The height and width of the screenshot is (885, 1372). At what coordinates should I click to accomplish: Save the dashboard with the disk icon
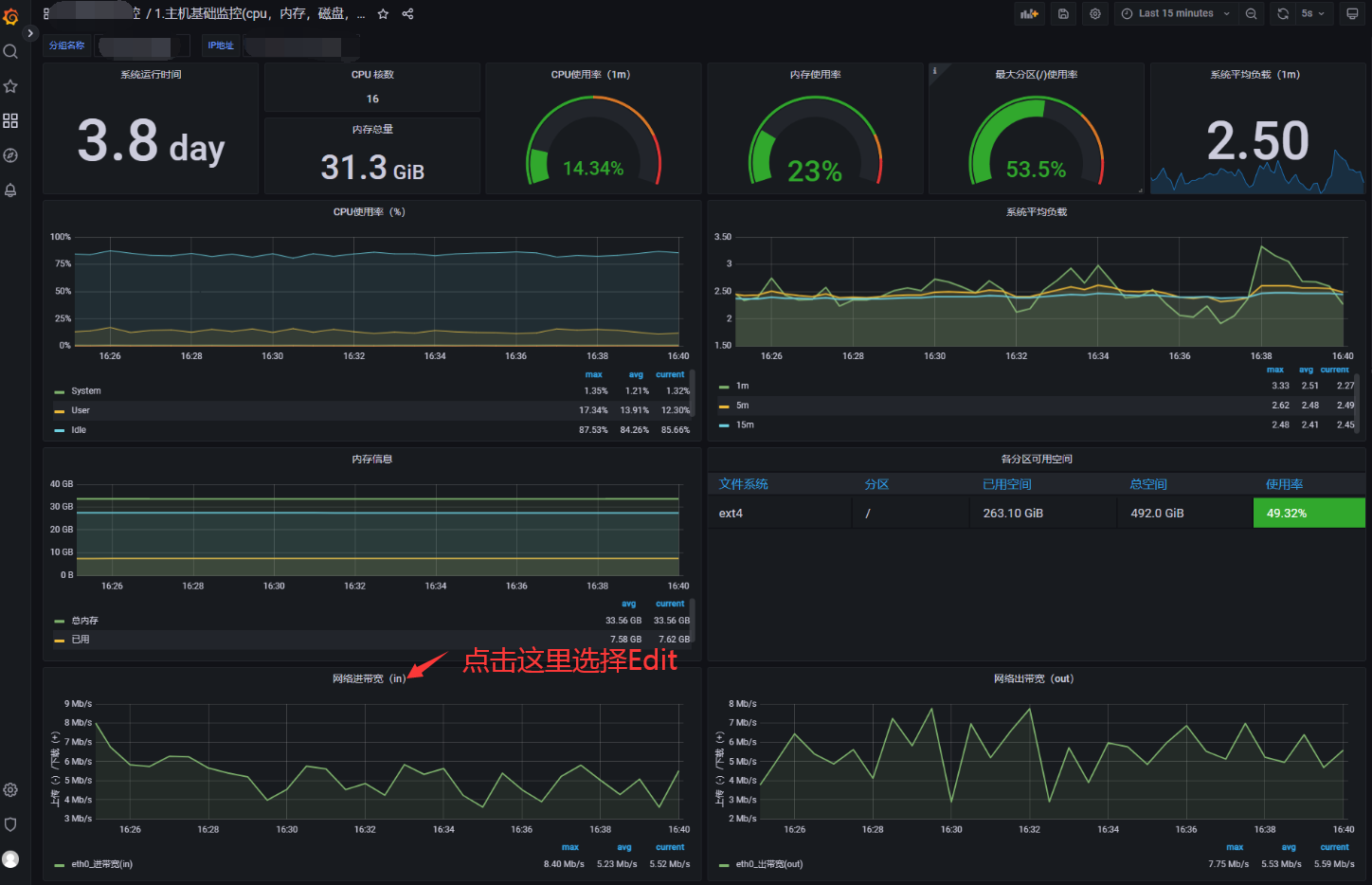(x=1063, y=14)
